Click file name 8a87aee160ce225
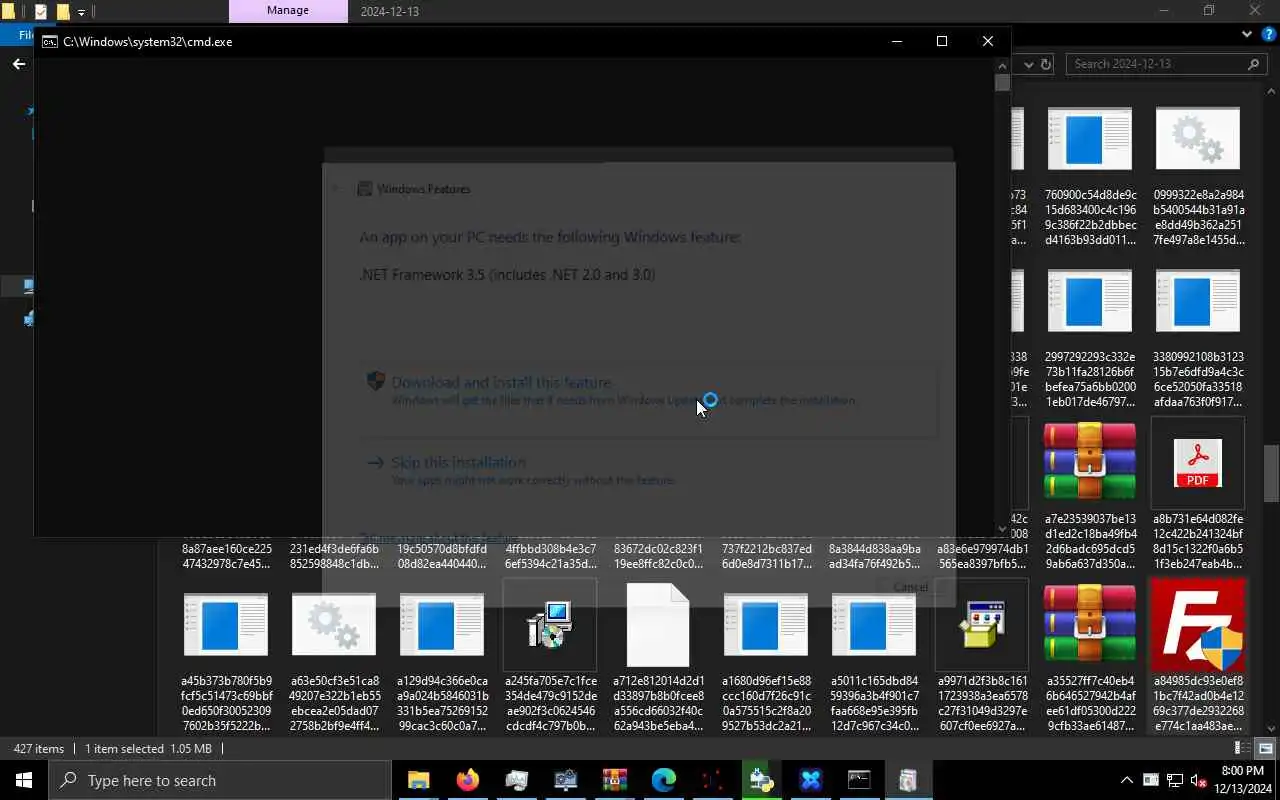This screenshot has width=1280, height=800. [x=225, y=556]
